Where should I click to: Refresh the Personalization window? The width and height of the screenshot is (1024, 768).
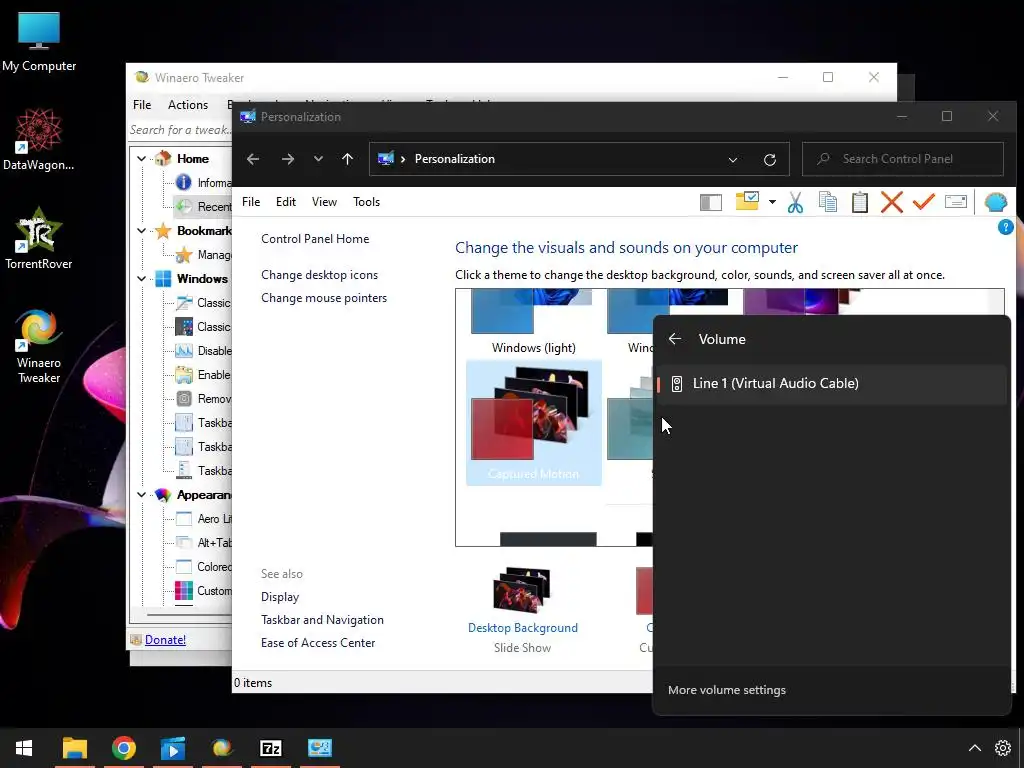770,159
